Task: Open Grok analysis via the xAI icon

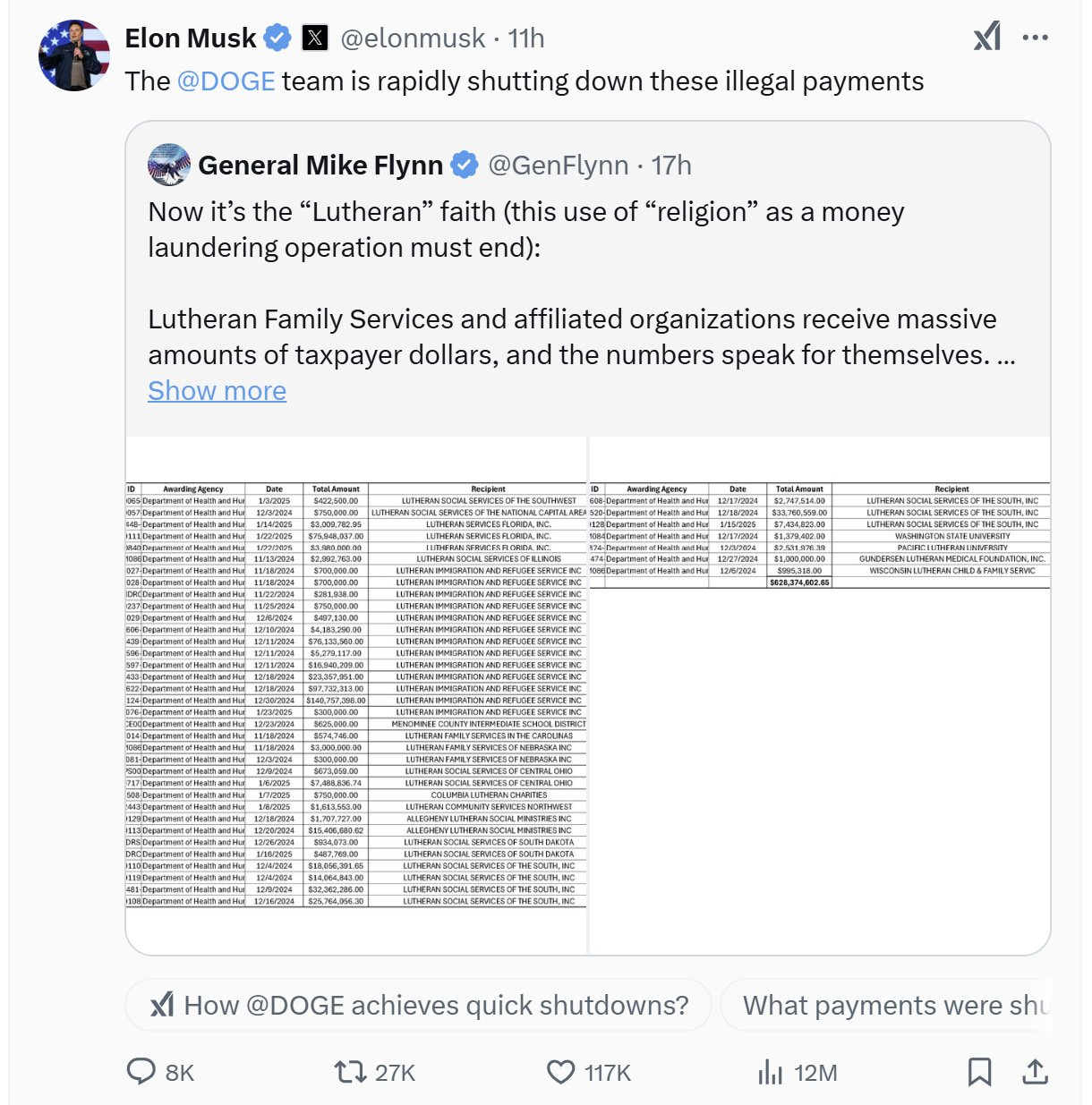Action: 986,37
